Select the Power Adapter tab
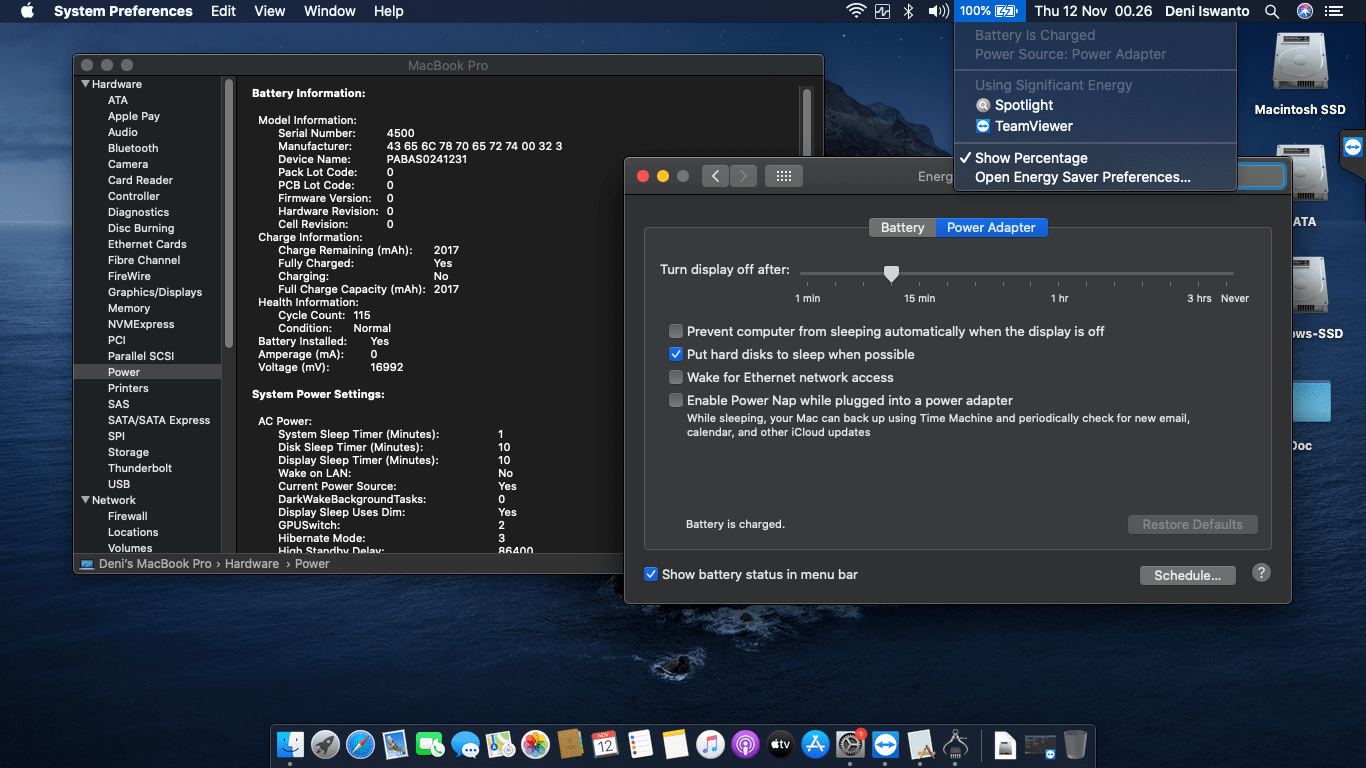This screenshot has height=768, width=1366. 991,227
